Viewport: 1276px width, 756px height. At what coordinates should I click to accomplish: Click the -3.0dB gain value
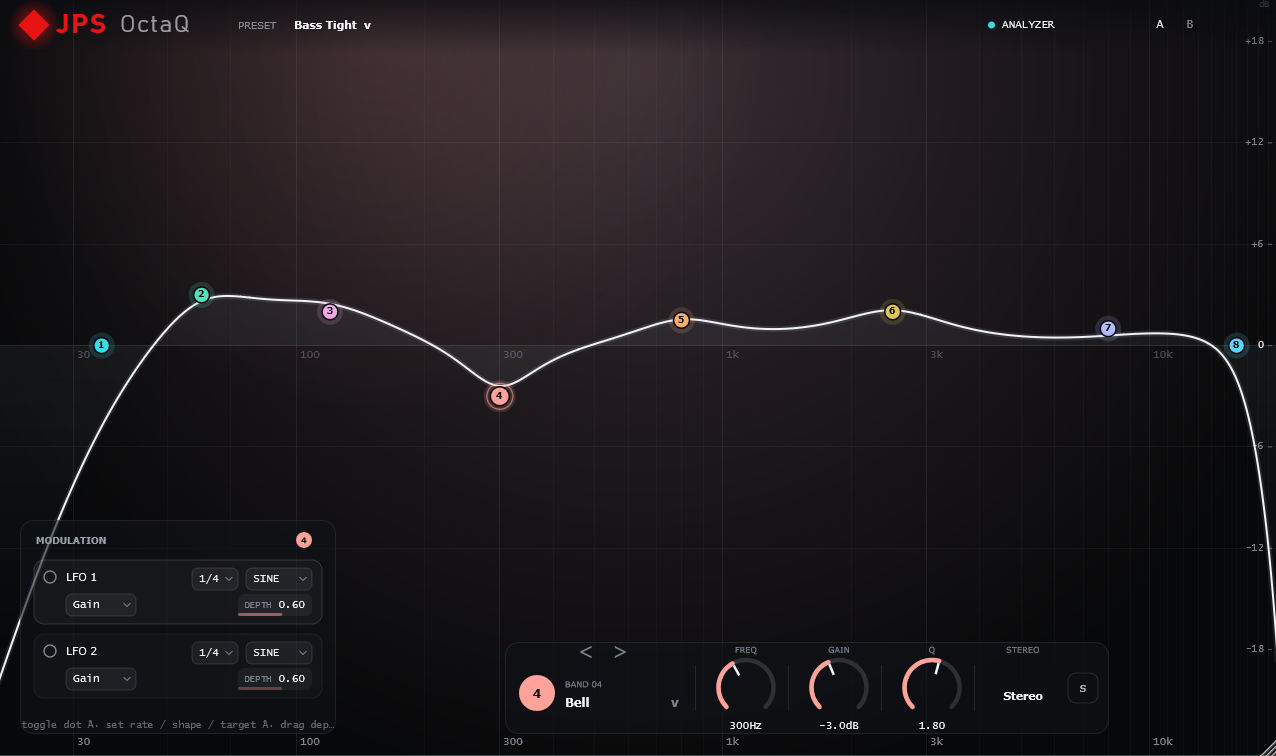tap(839, 725)
